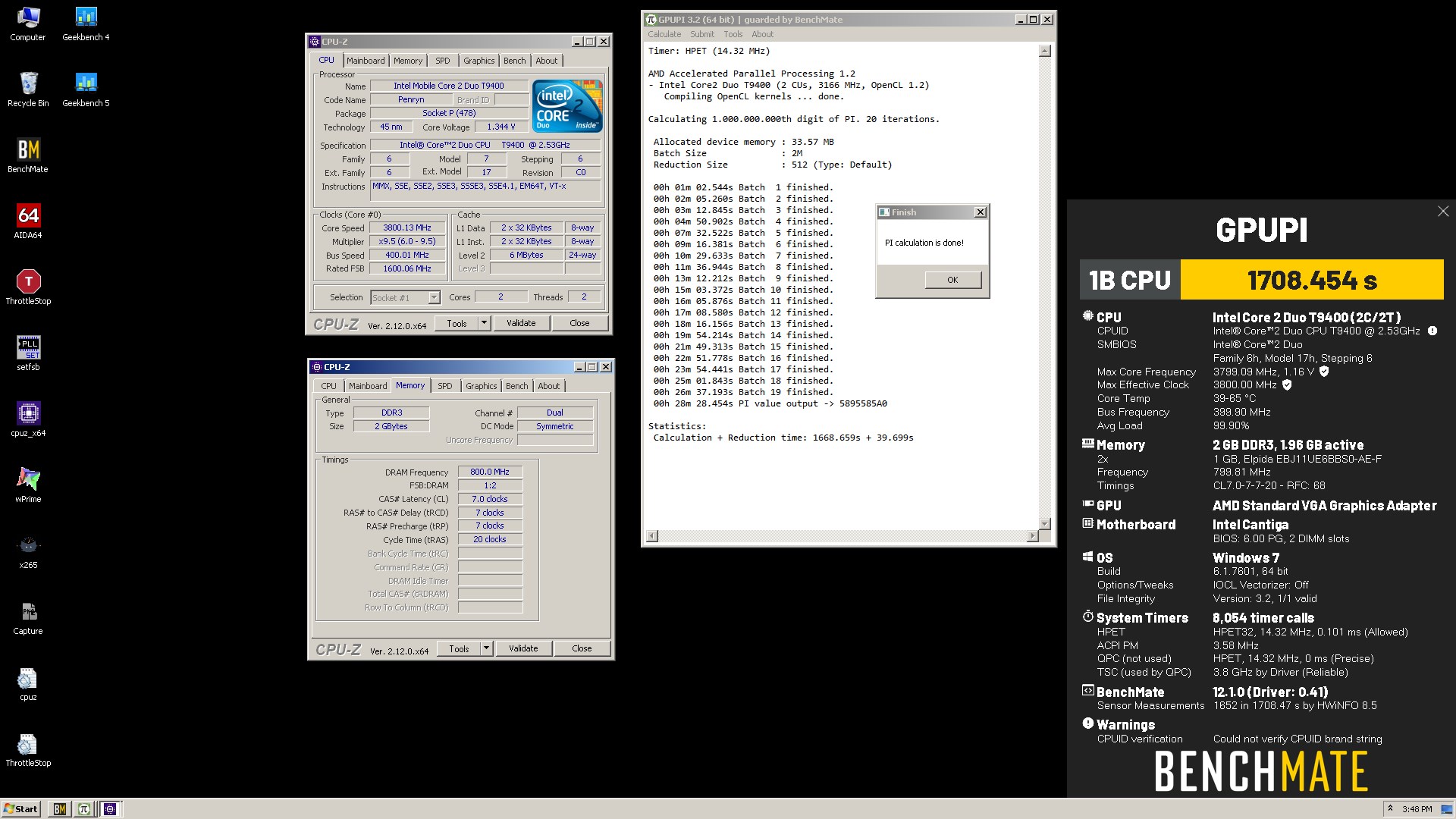Expand Tools dropdown arrow in CPU-Z Memory window

pos(486,648)
